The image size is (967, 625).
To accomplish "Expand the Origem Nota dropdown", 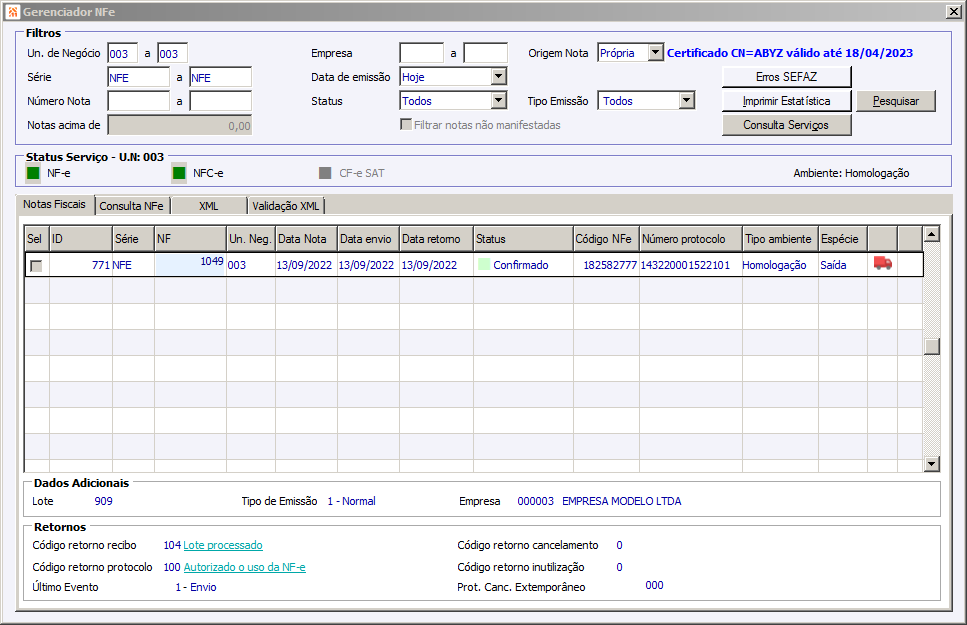I will pyautogui.click(x=655, y=53).
